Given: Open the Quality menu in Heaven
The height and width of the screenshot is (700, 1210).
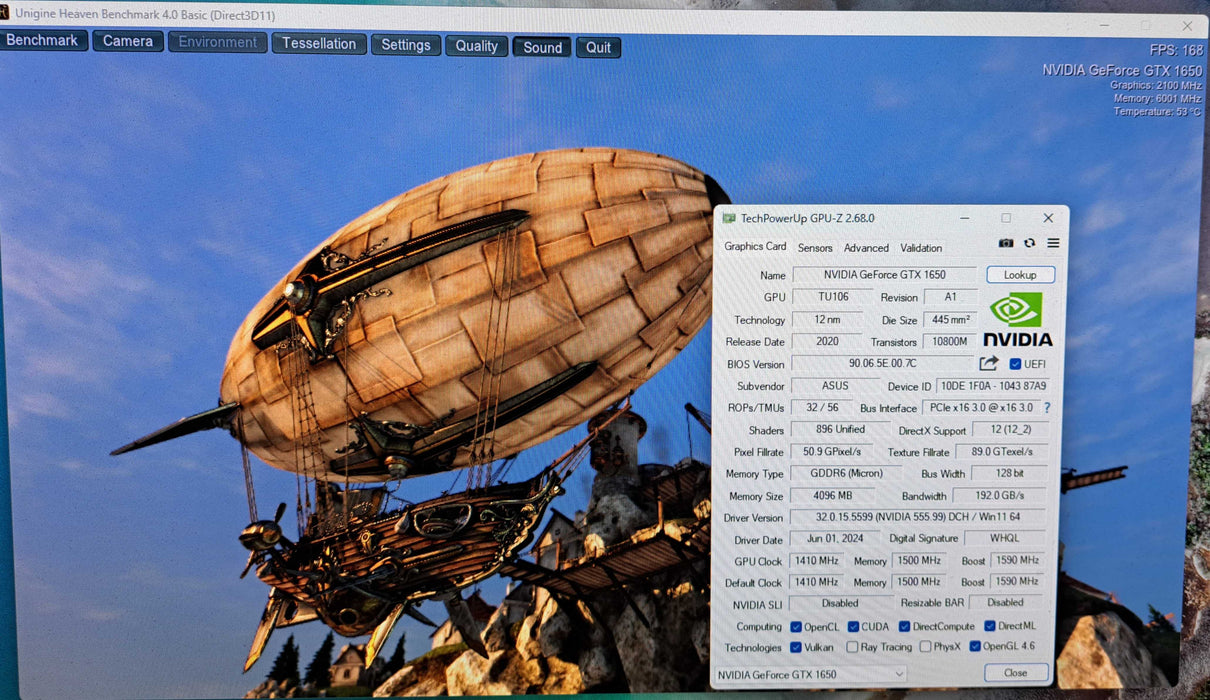Looking at the screenshot, I should [477, 46].
